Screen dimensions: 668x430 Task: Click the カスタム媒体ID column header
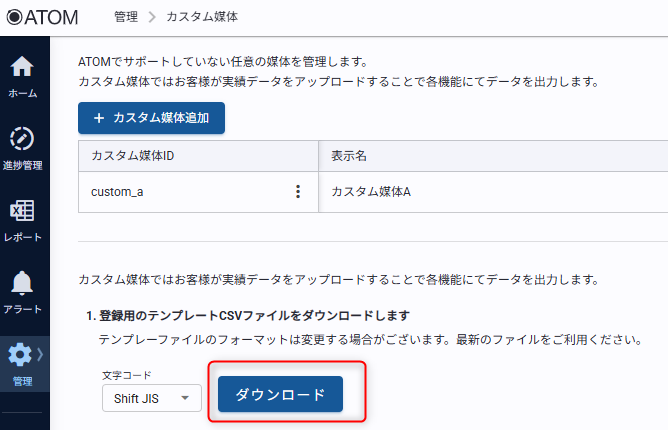click(x=133, y=156)
